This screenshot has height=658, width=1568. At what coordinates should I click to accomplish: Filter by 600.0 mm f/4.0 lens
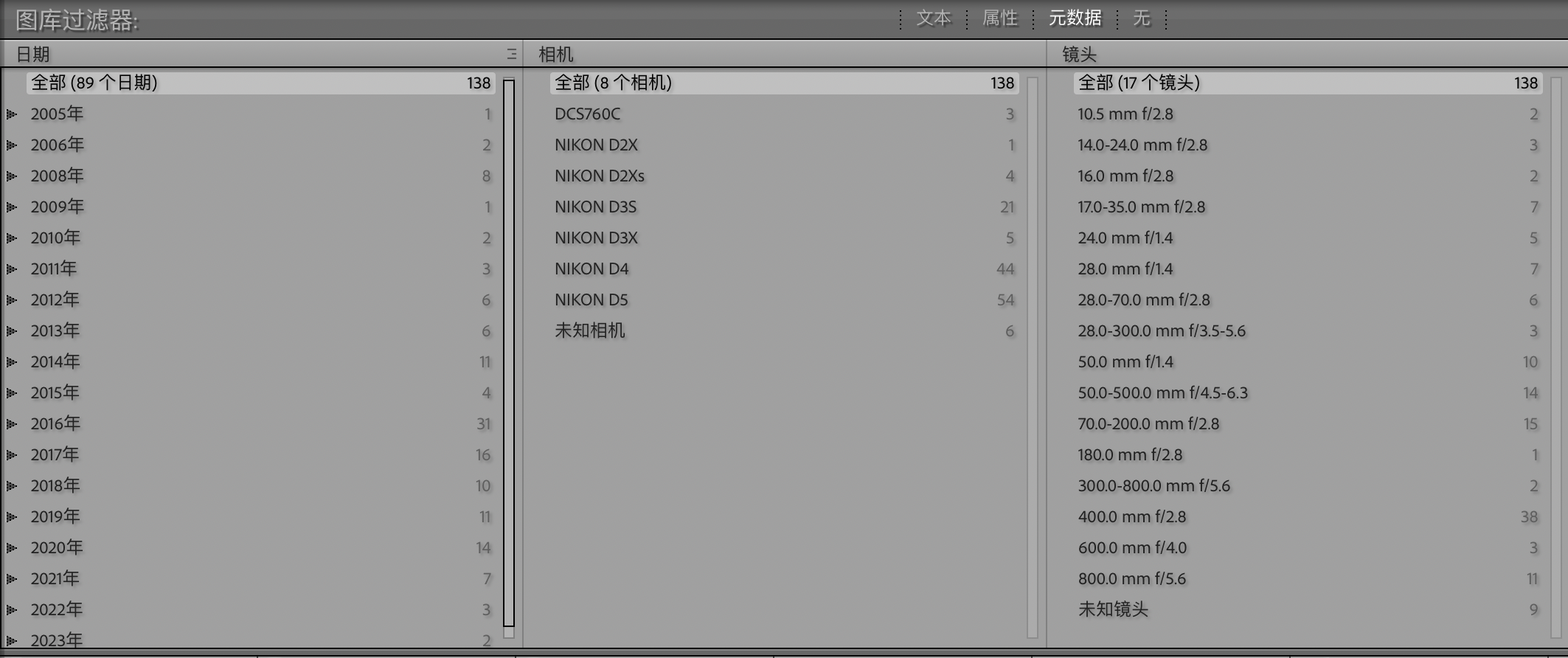(1308, 547)
